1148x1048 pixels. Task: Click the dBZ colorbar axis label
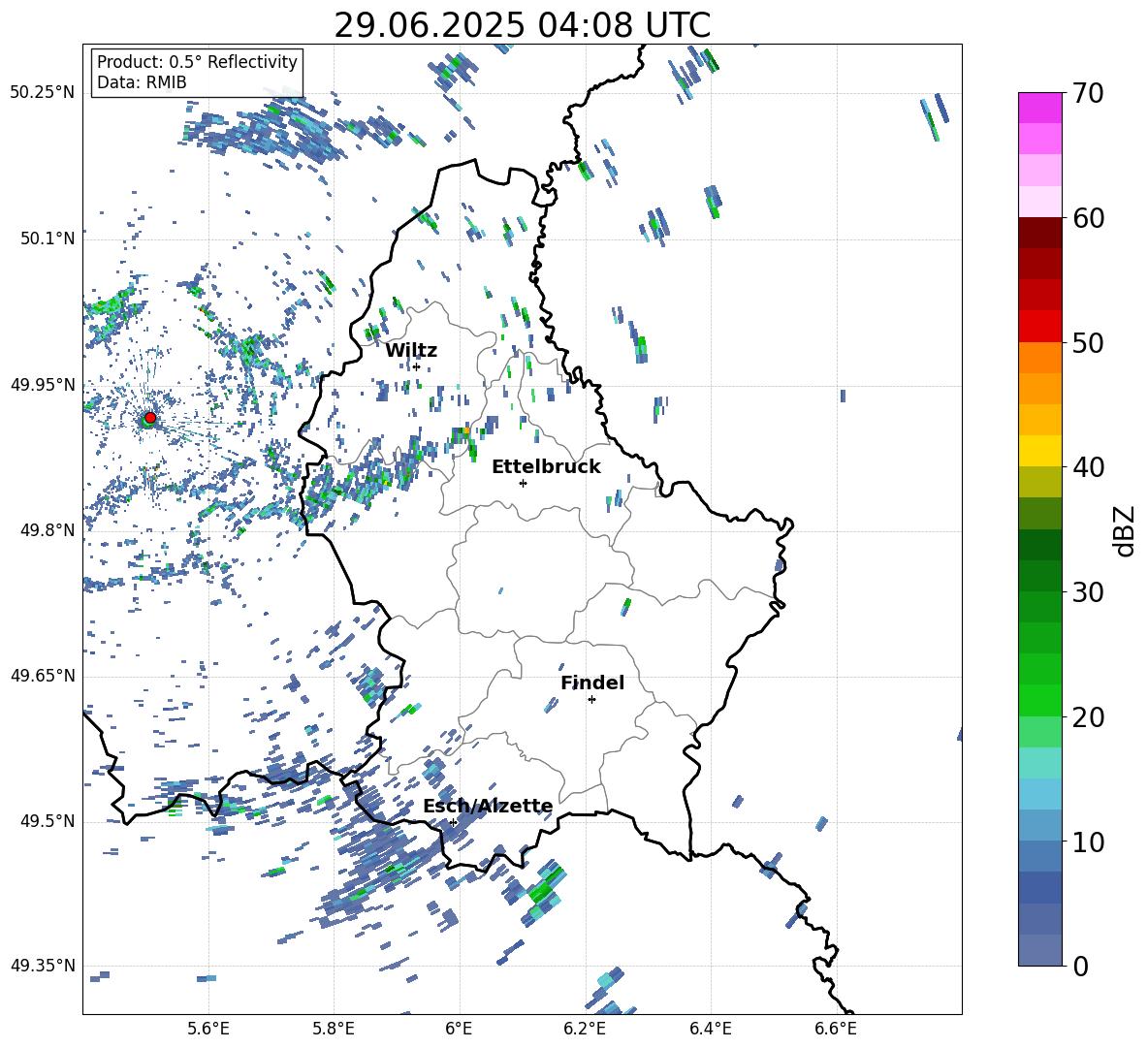[1125, 530]
